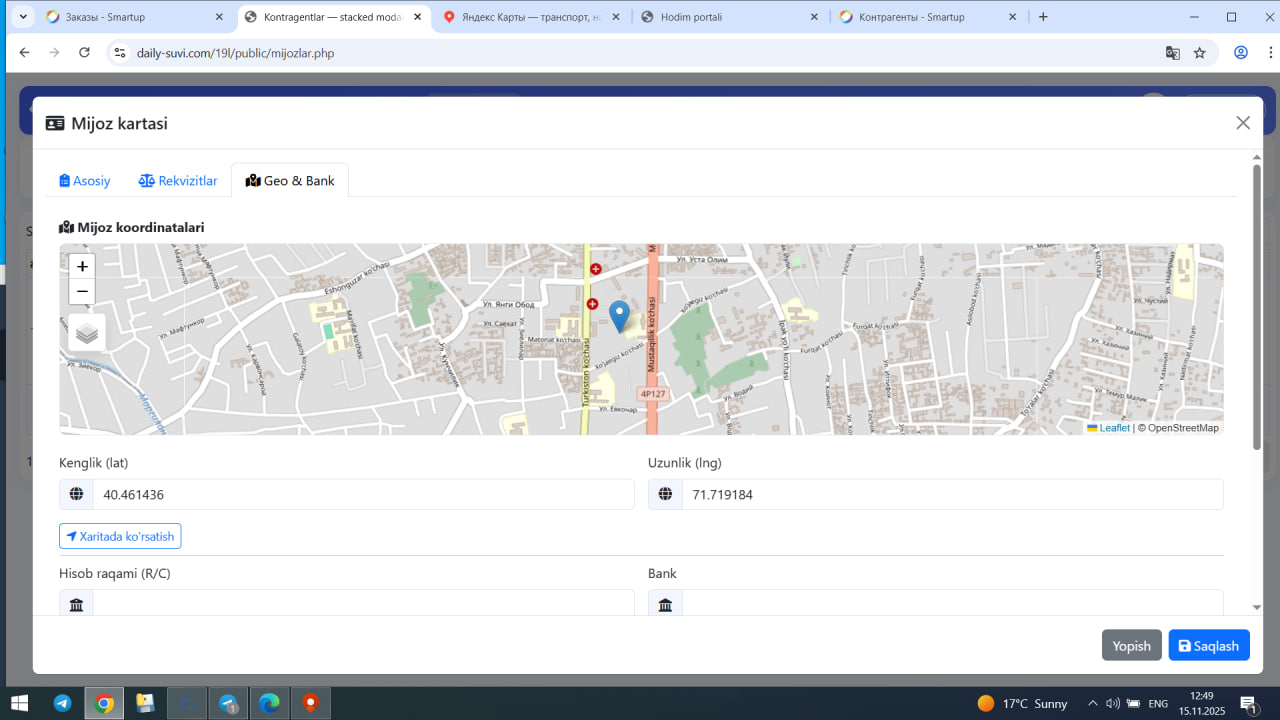Click the Kenglik (lat) input field
1280x720 pixels.
(x=363, y=494)
